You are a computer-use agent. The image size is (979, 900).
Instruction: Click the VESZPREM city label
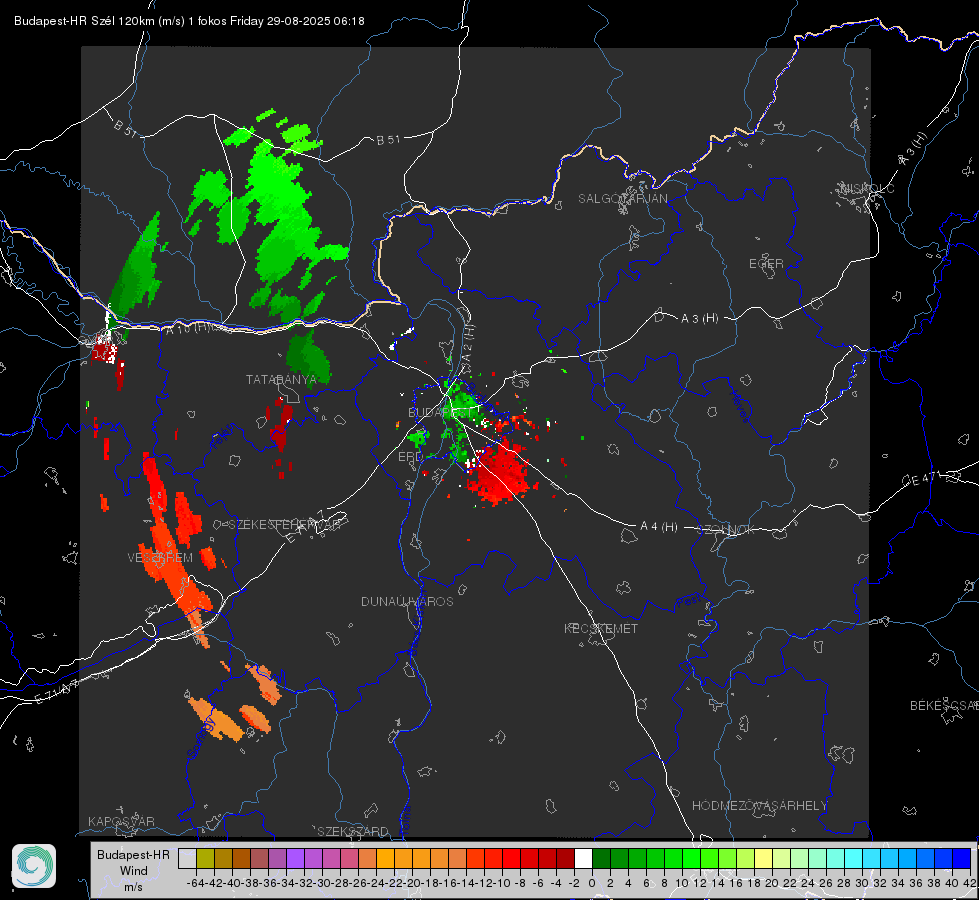160,558
